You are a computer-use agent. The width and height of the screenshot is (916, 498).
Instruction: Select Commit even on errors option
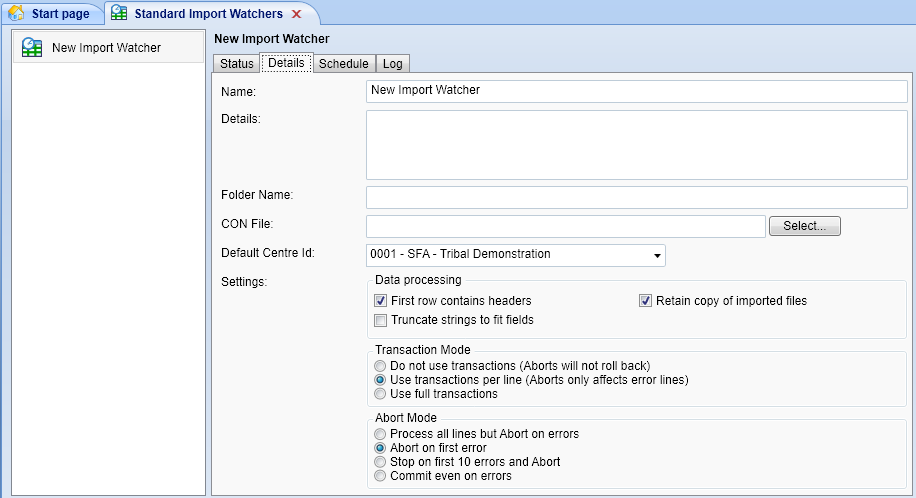(x=380, y=477)
